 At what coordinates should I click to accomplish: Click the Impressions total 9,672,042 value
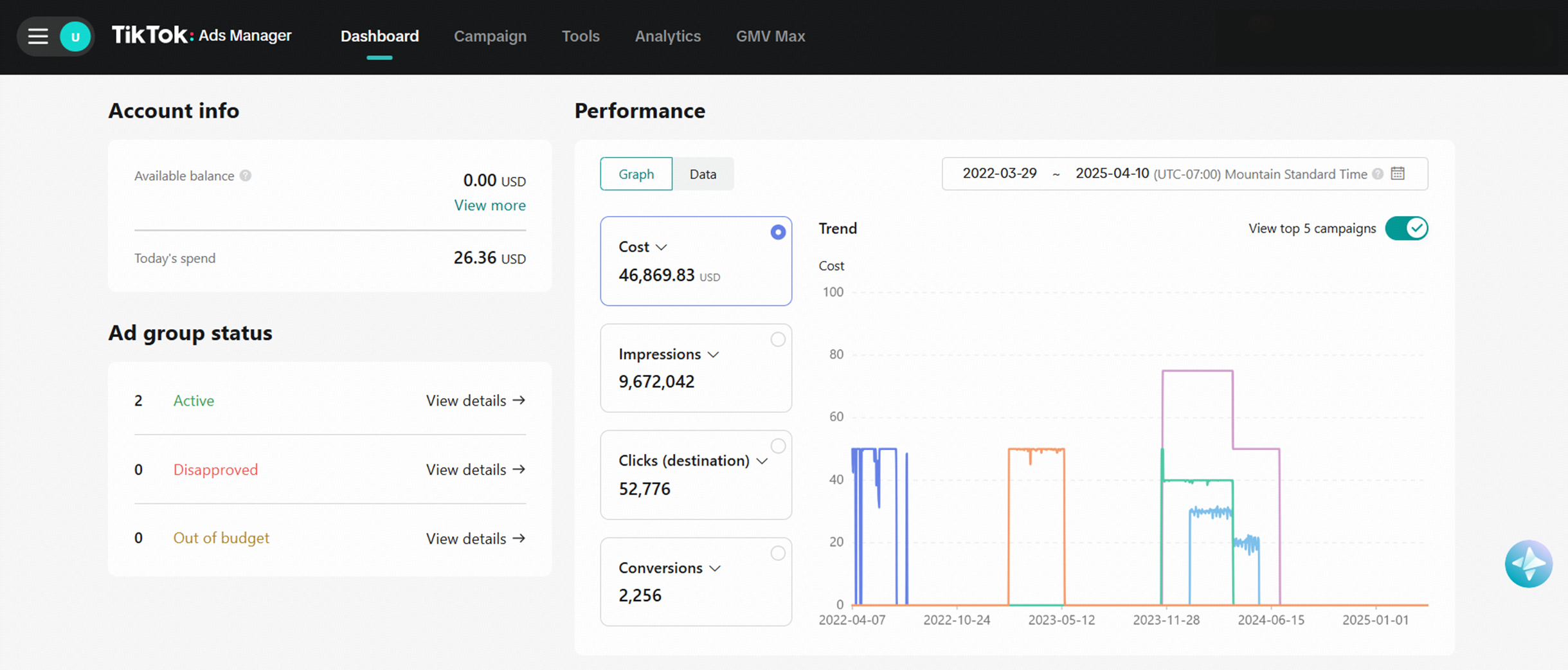tap(656, 382)
